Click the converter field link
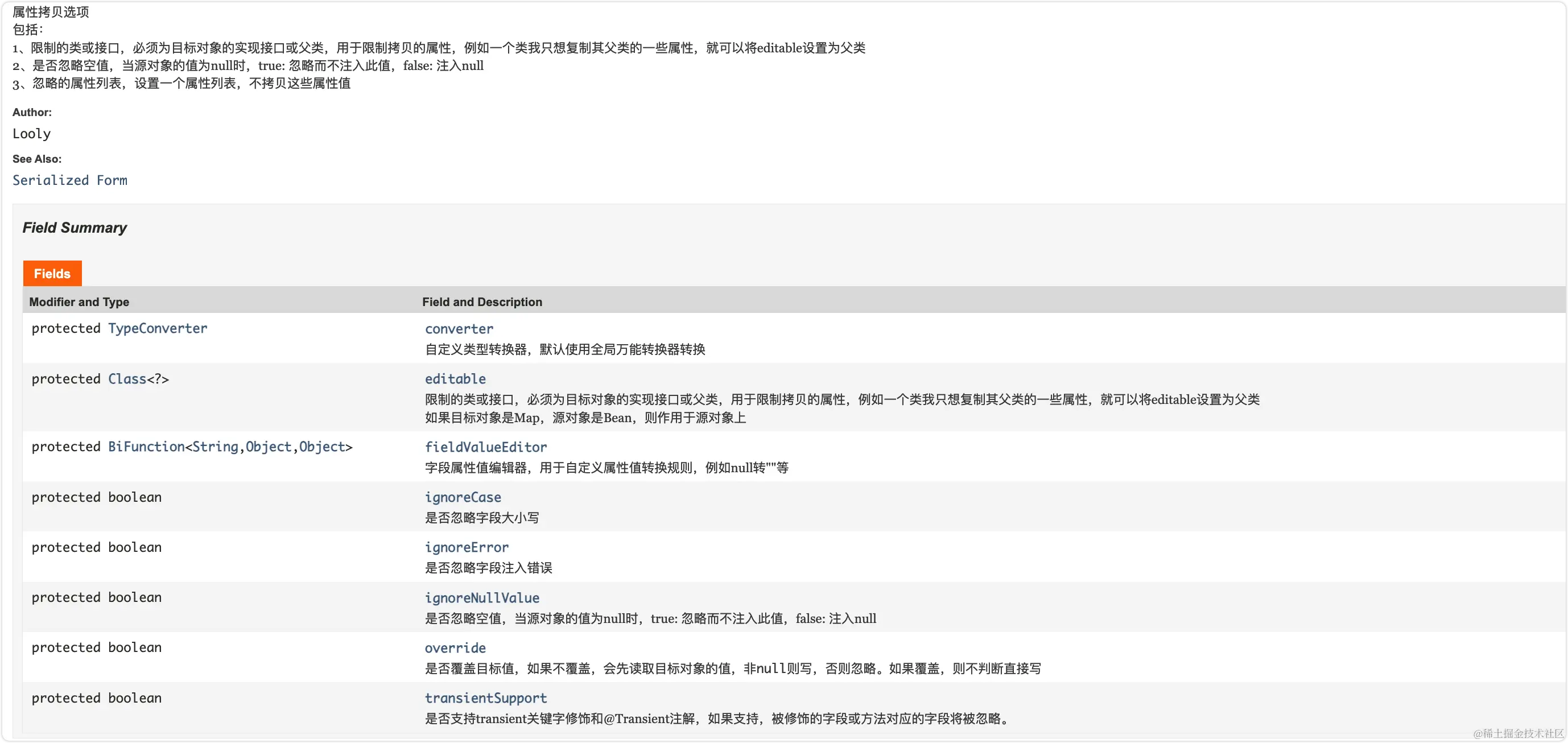The image size is (1568, 743). tap(459, 329)
